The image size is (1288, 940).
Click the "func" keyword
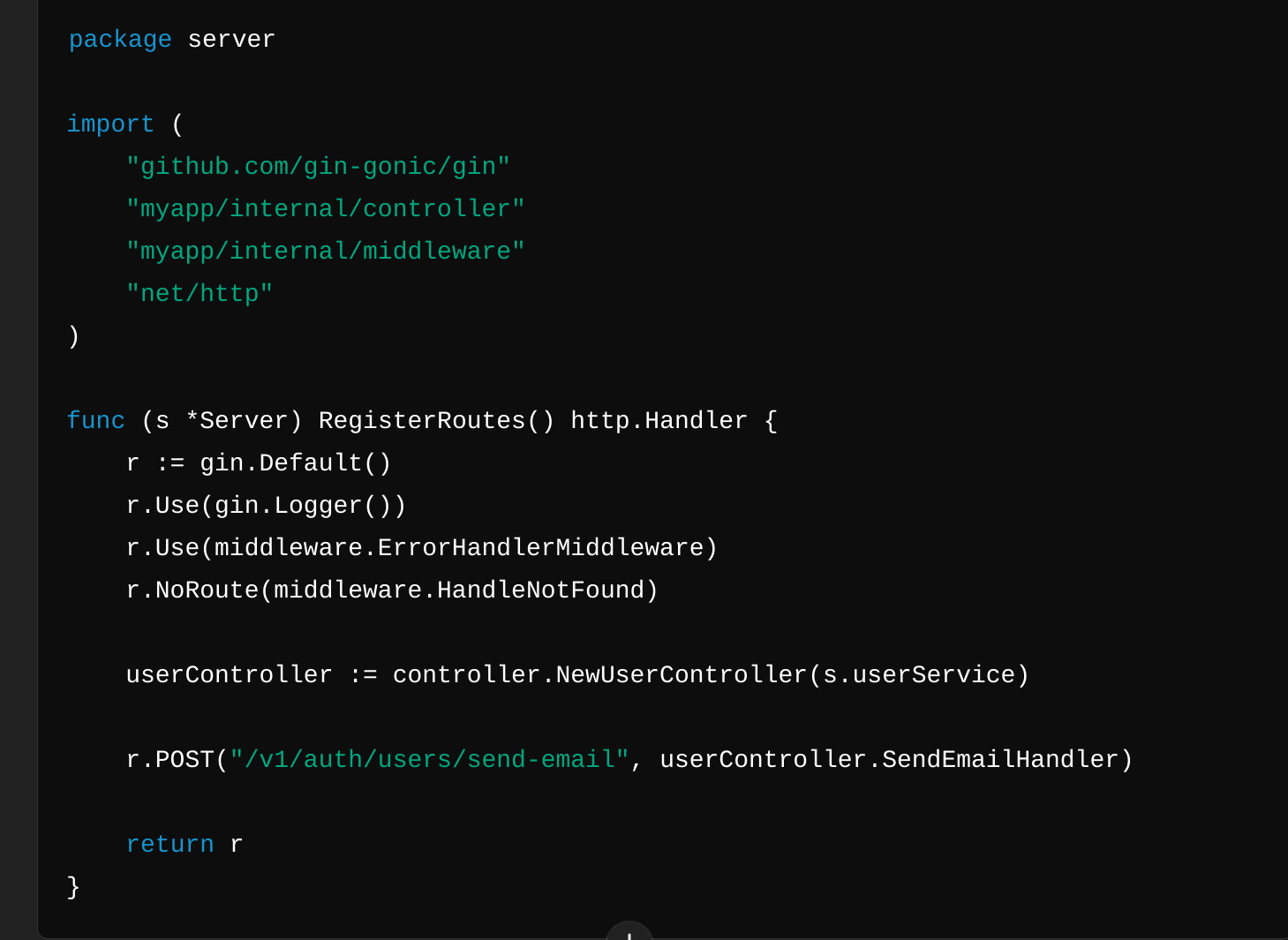tap(95, 421)
